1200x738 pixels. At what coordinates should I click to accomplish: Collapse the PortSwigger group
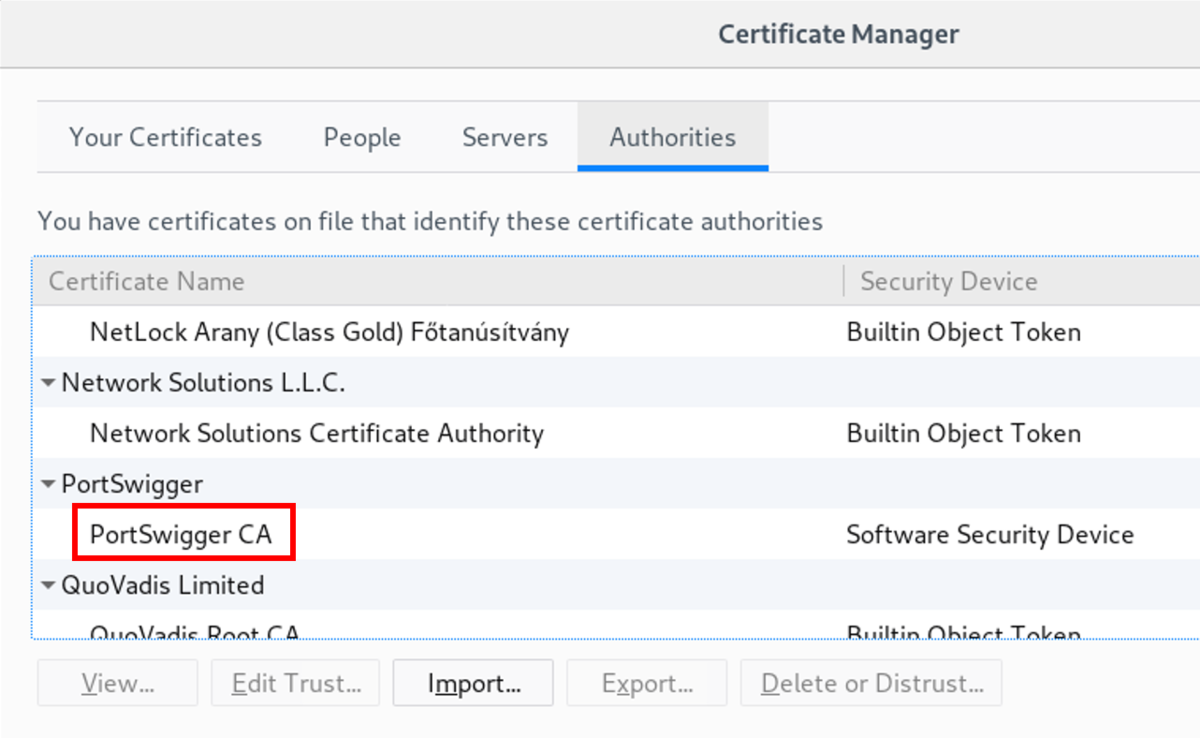tap(49, 484)
